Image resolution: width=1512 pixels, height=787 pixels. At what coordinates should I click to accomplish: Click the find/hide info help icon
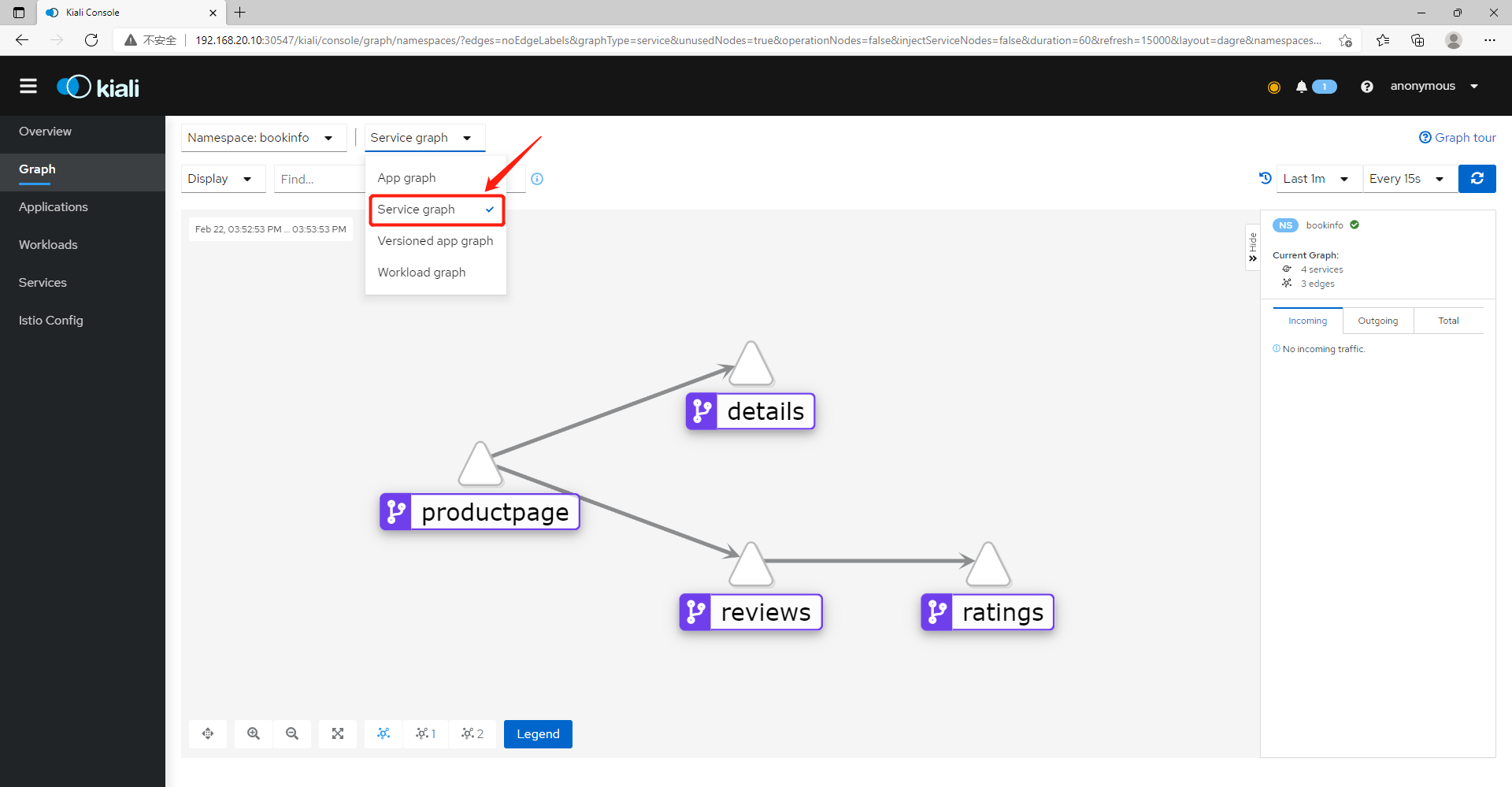coord(537,179)
